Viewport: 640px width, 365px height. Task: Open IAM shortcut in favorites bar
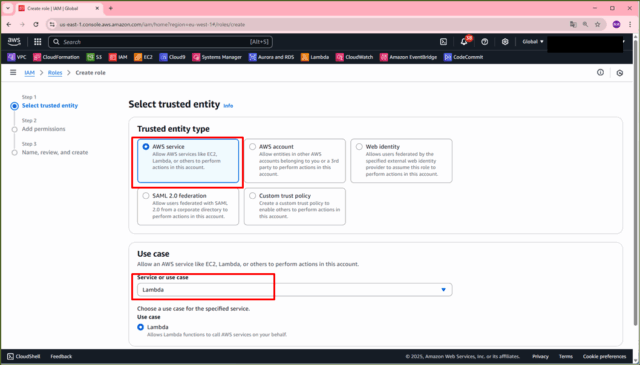coord(118,57)
